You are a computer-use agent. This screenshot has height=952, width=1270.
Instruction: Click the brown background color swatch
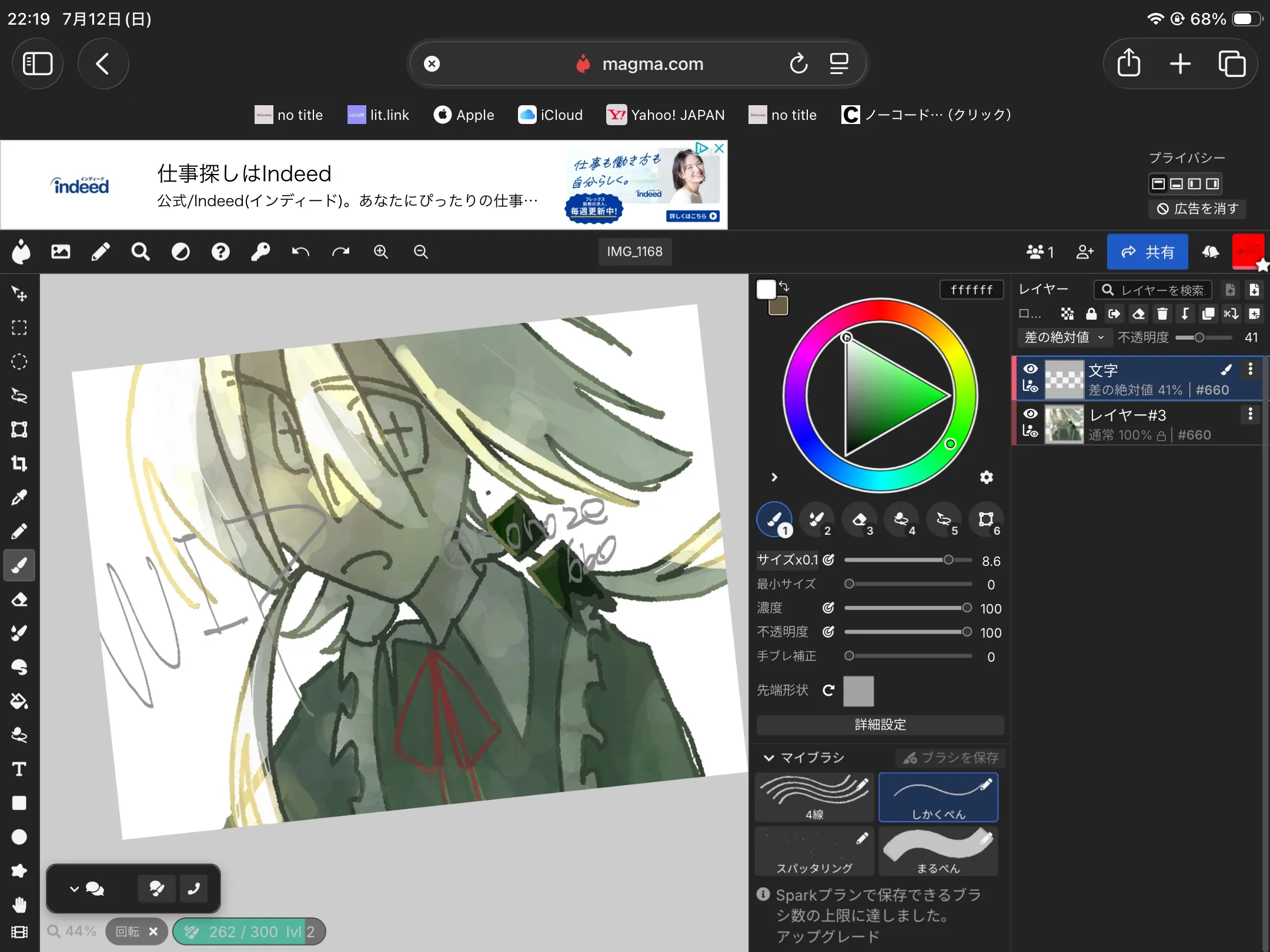point(779,306)
